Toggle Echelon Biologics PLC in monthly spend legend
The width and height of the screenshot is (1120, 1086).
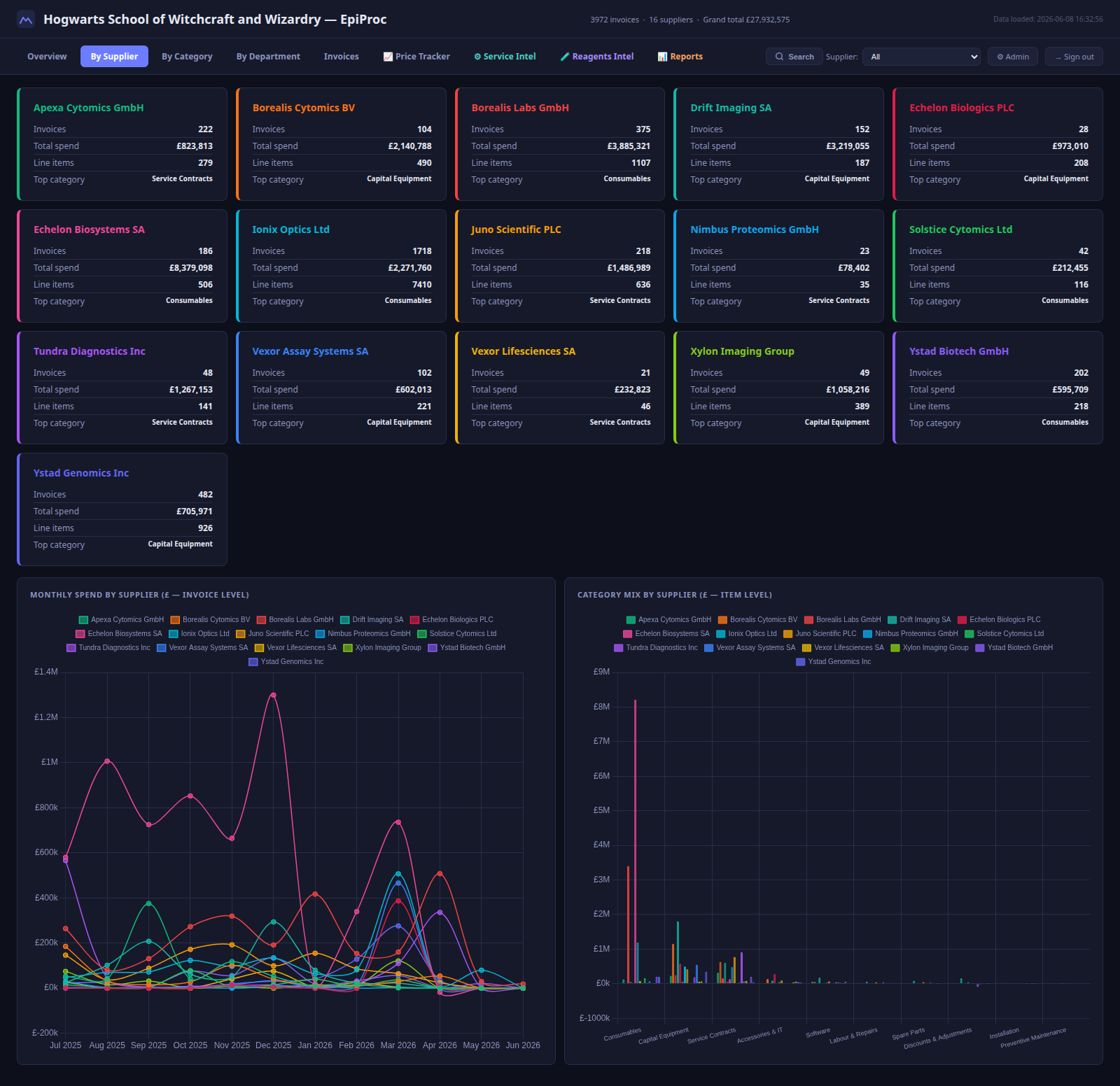[x=451, y=620]
